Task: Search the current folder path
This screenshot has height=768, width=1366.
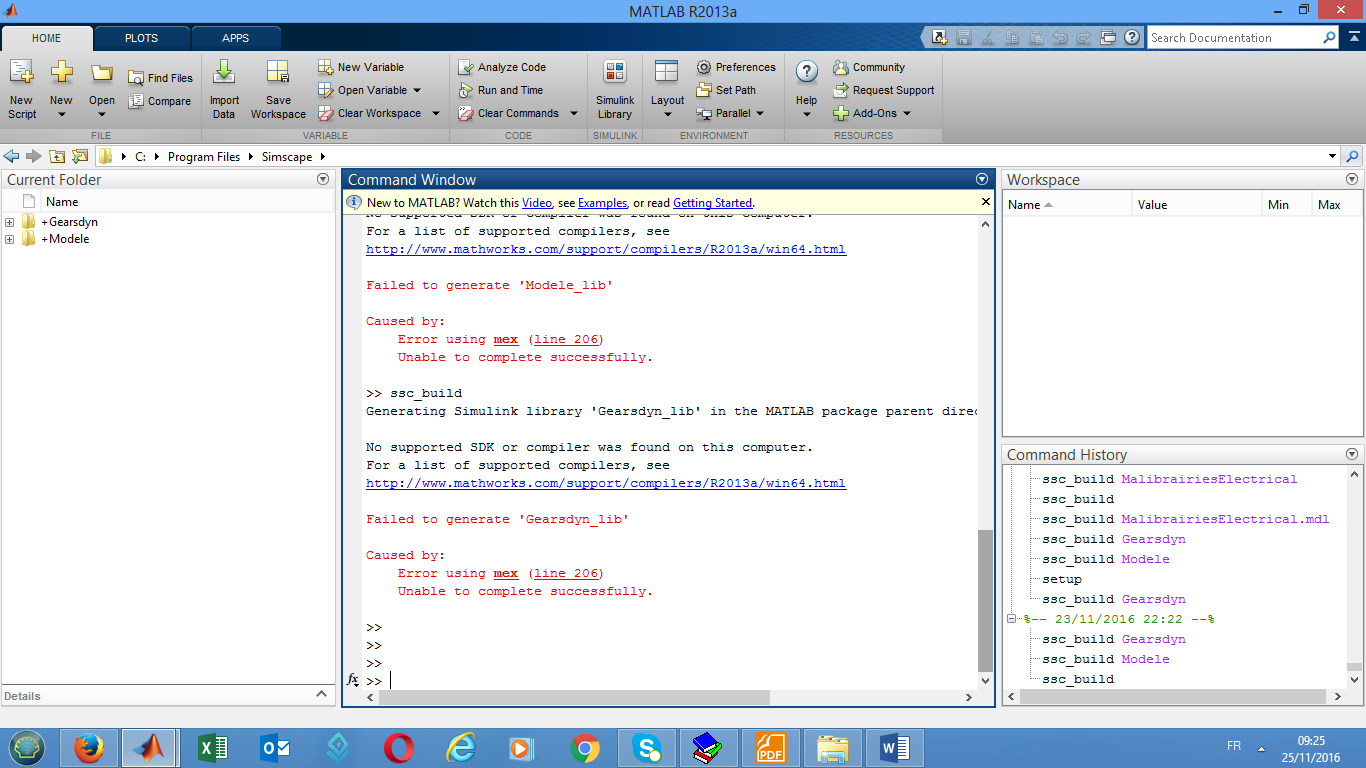Action: (x=1352, y=156)
